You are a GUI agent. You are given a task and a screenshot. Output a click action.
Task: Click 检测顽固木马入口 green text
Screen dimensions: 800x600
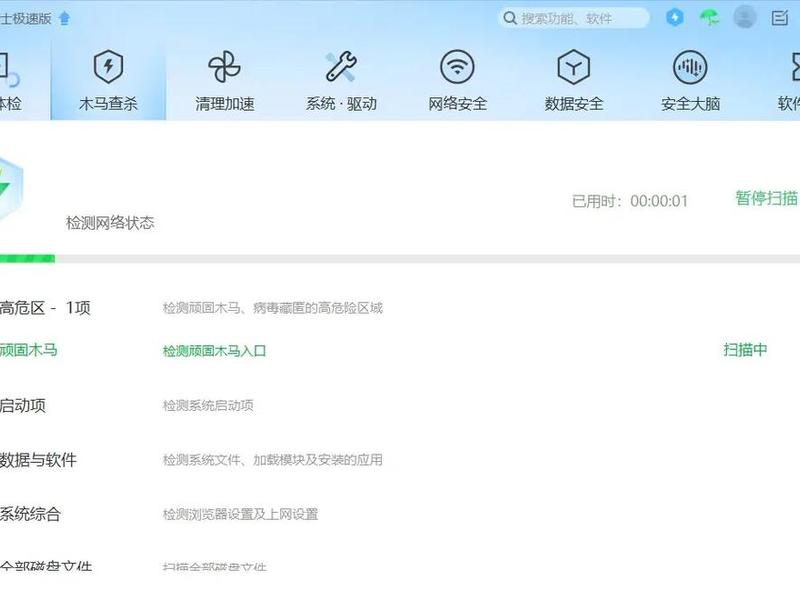click(214, 351)
